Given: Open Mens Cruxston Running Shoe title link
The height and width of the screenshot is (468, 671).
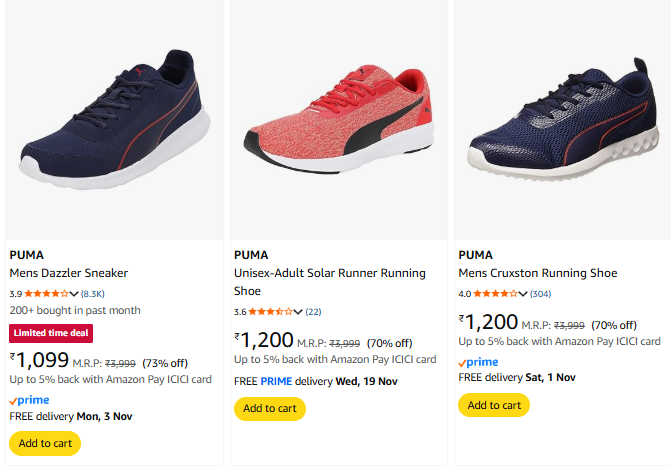Looking at the screenshot, I should coord(537,273).
